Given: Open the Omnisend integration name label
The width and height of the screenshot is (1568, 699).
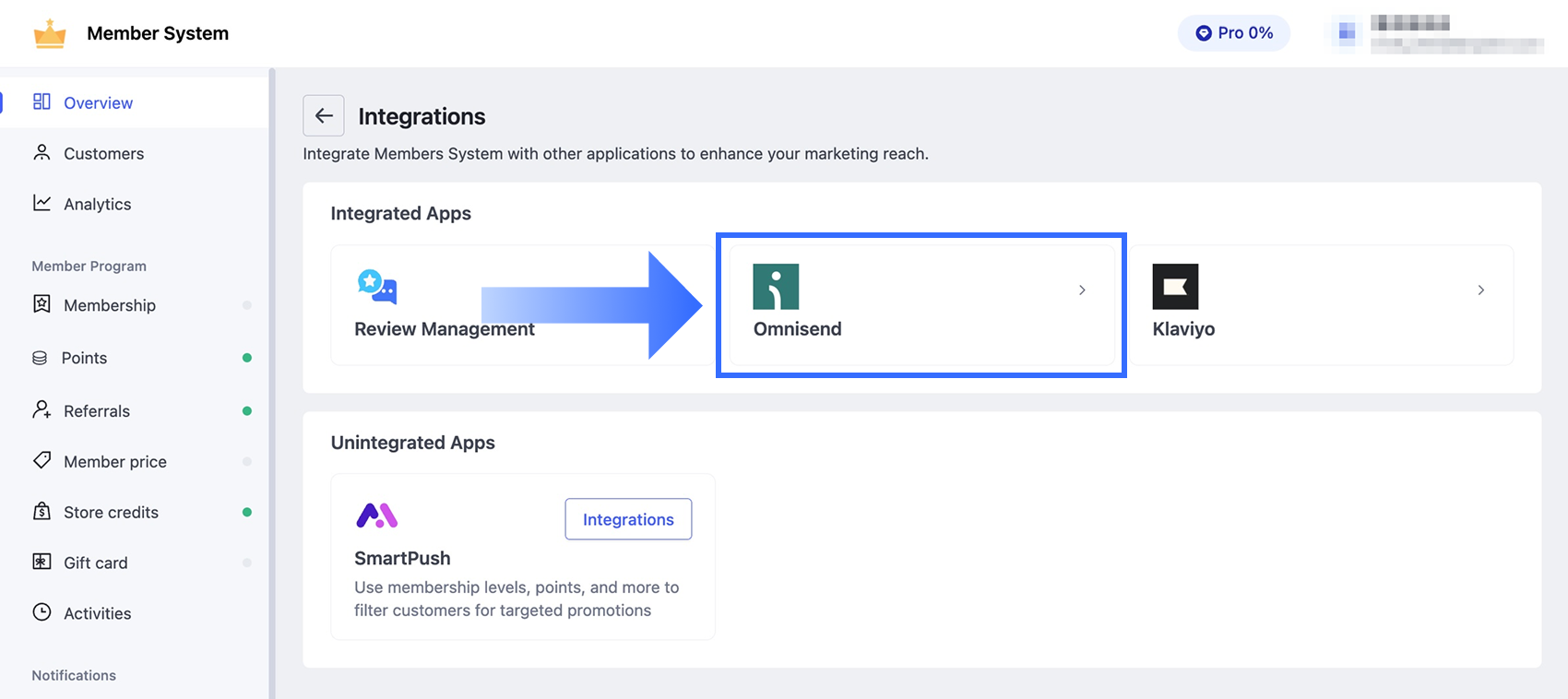Looking at the screenshot, I should (x=797, y=329).
